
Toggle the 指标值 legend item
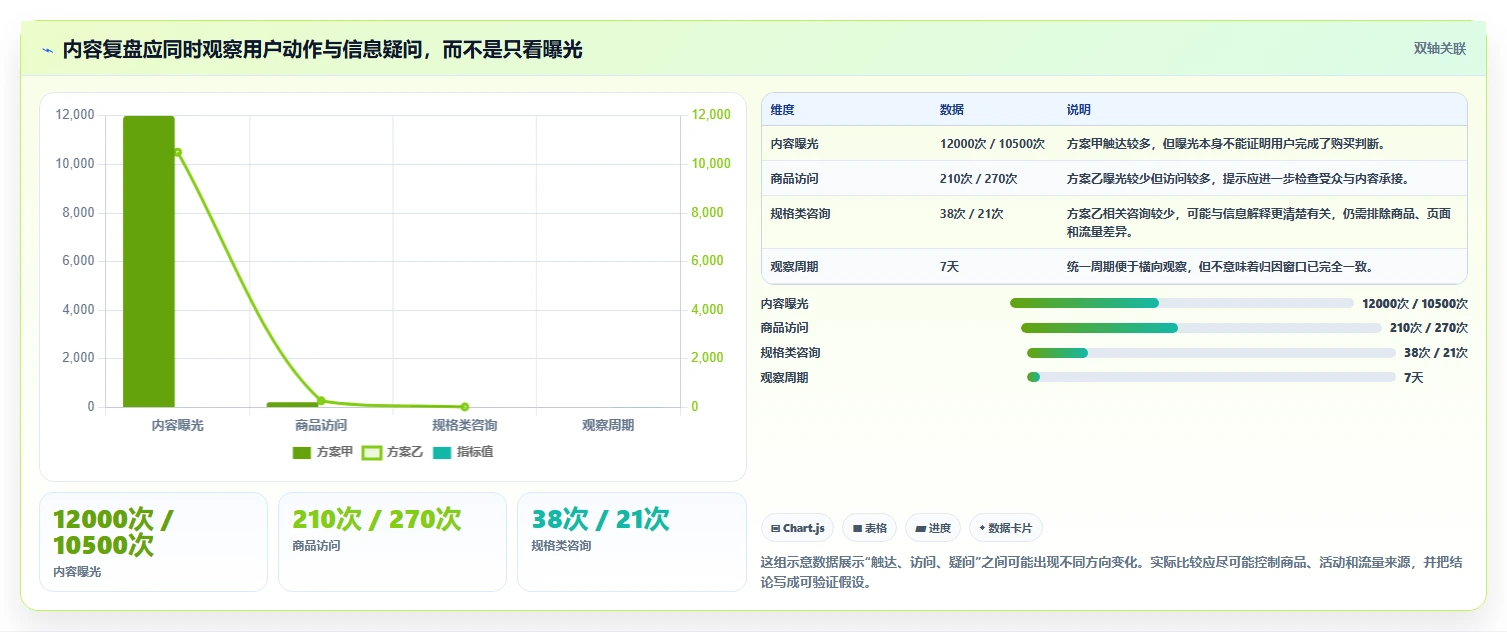463,452
